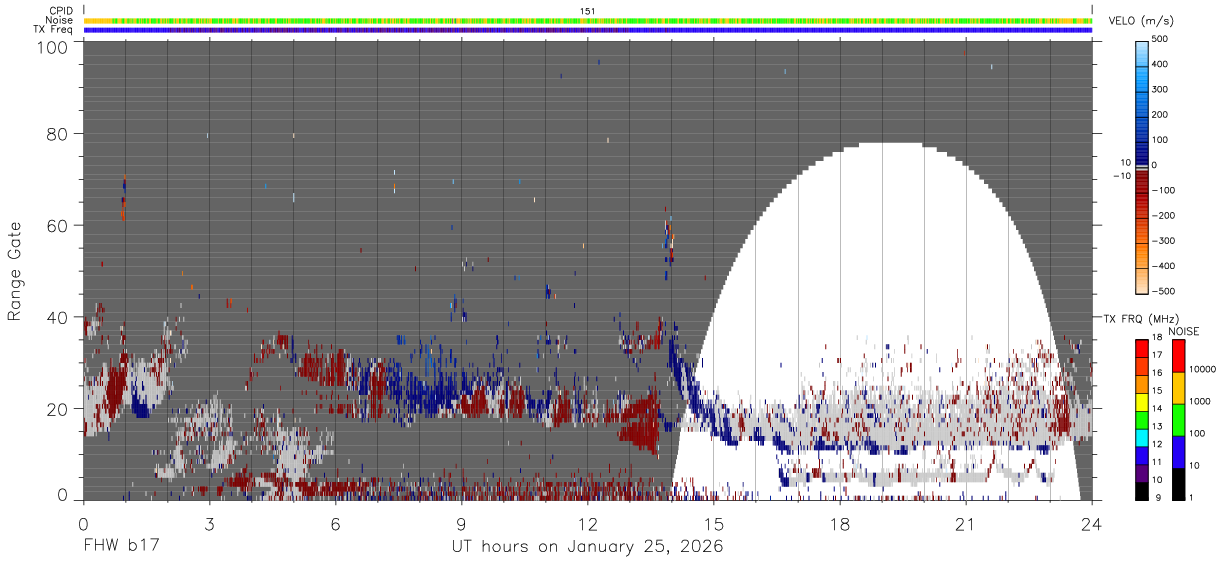Click x-axis tick label '9'
Screen dimensions: 1228x567
click(461, 524)
